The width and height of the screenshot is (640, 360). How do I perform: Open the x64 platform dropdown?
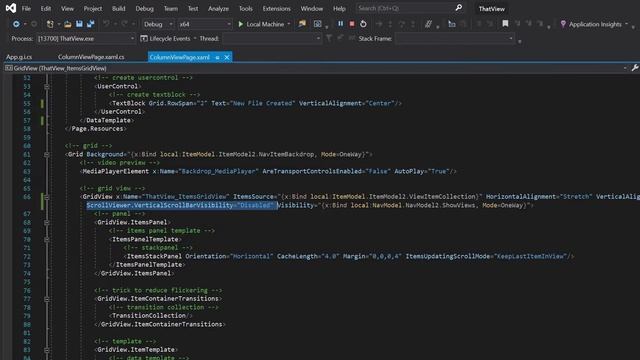[x=204, y=24]
